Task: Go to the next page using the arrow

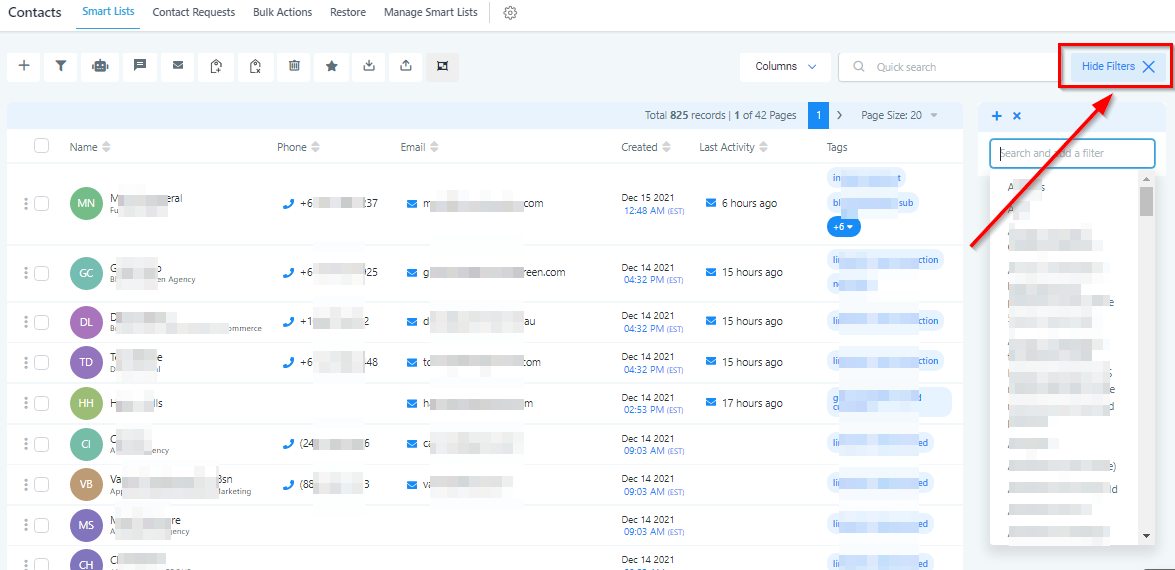Action: [x=839, y=115]
